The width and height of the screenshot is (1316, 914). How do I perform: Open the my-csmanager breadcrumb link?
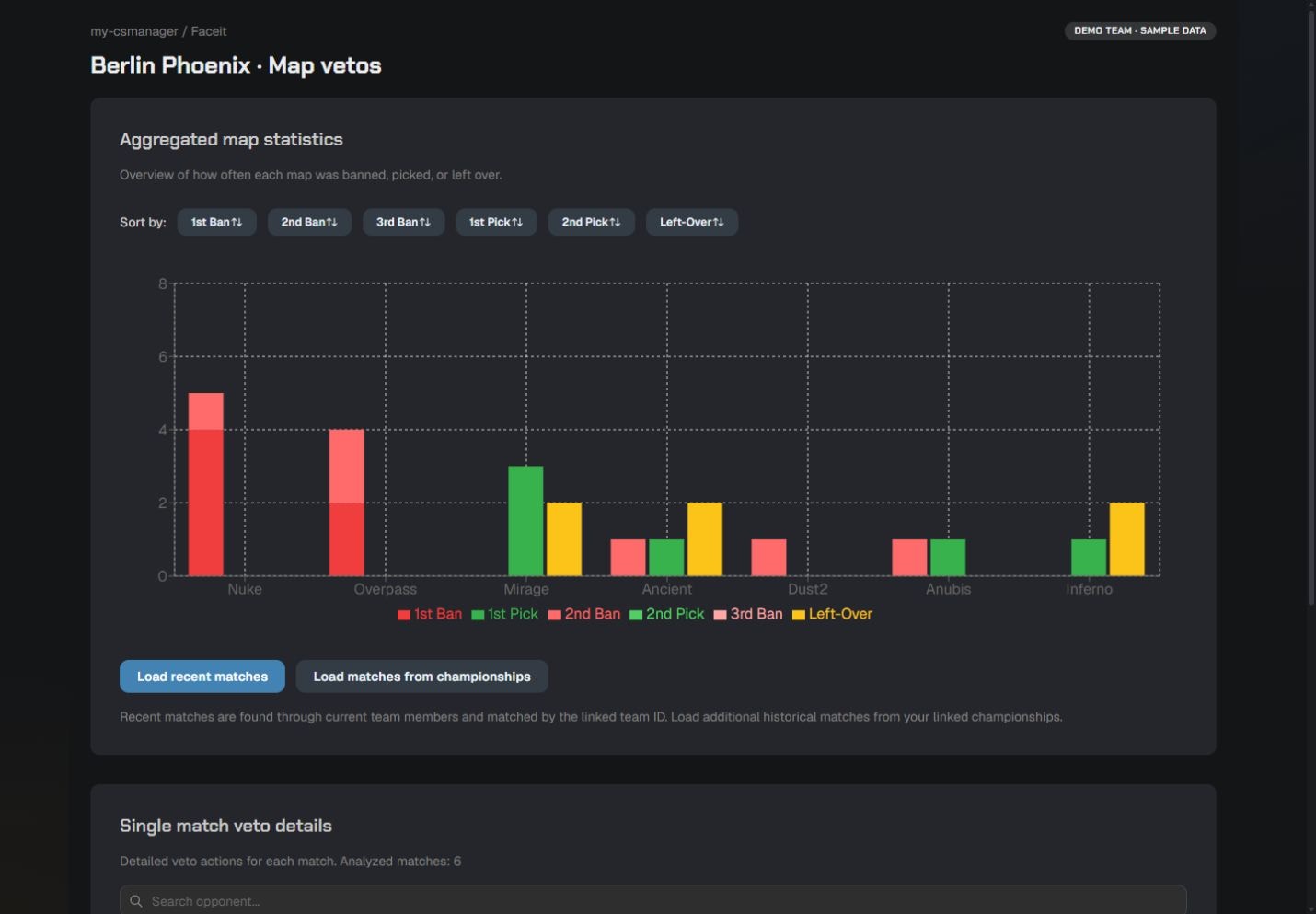[x=134, y=31]
